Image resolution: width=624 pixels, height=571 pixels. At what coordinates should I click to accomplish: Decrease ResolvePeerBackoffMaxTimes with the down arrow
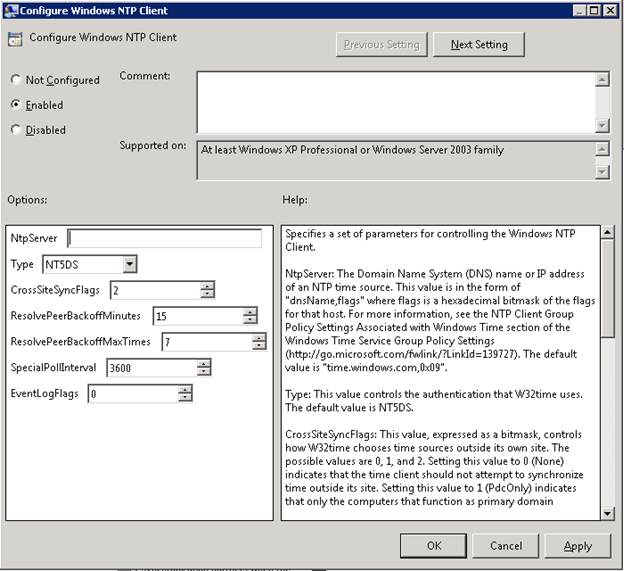[x=259, y=346]
